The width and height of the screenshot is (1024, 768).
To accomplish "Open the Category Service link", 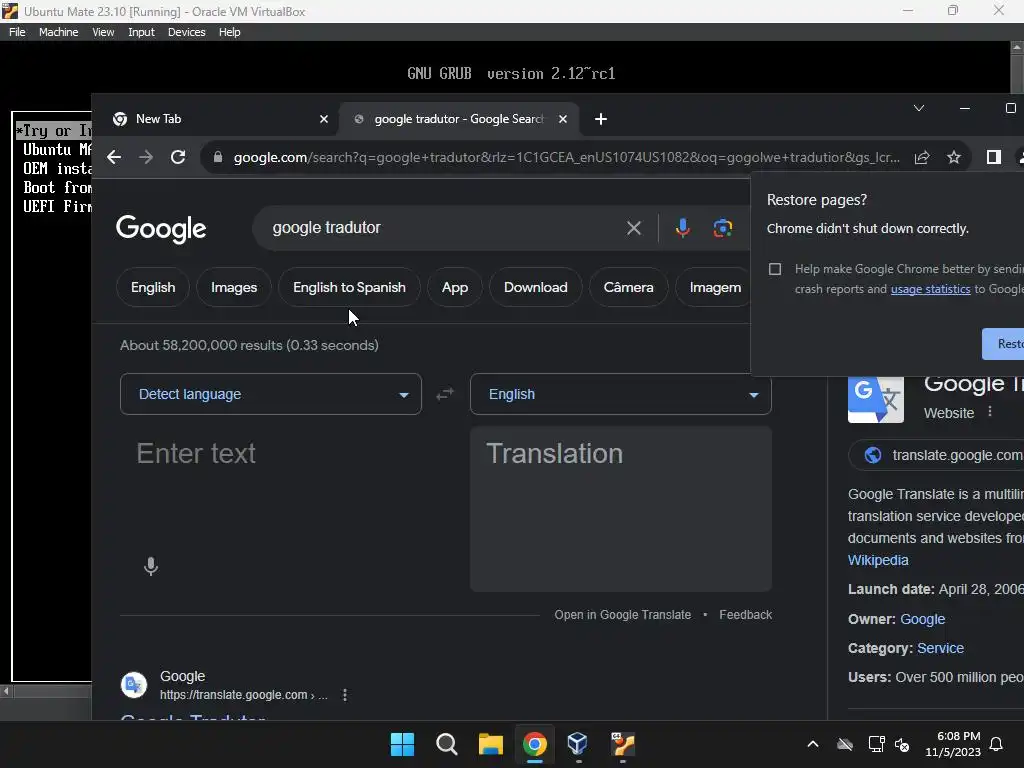I will [940, 648].
